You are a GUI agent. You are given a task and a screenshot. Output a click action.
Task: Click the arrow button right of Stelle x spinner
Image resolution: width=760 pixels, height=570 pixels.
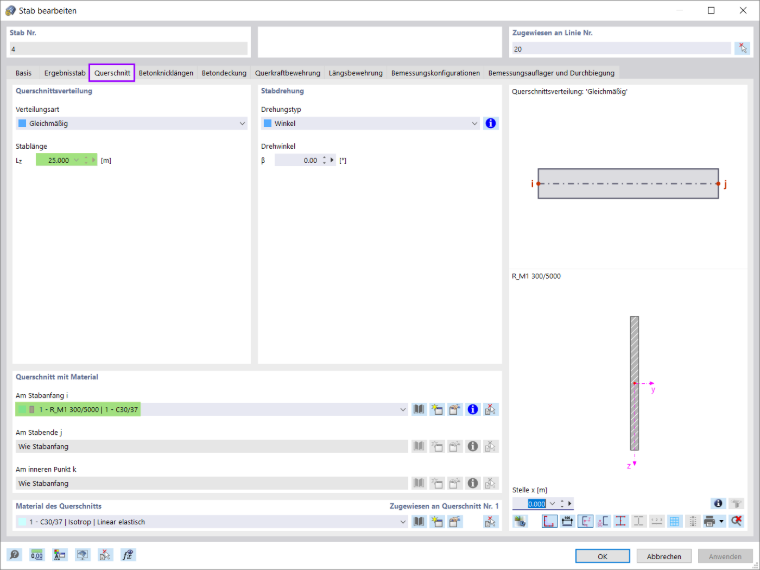570,504
